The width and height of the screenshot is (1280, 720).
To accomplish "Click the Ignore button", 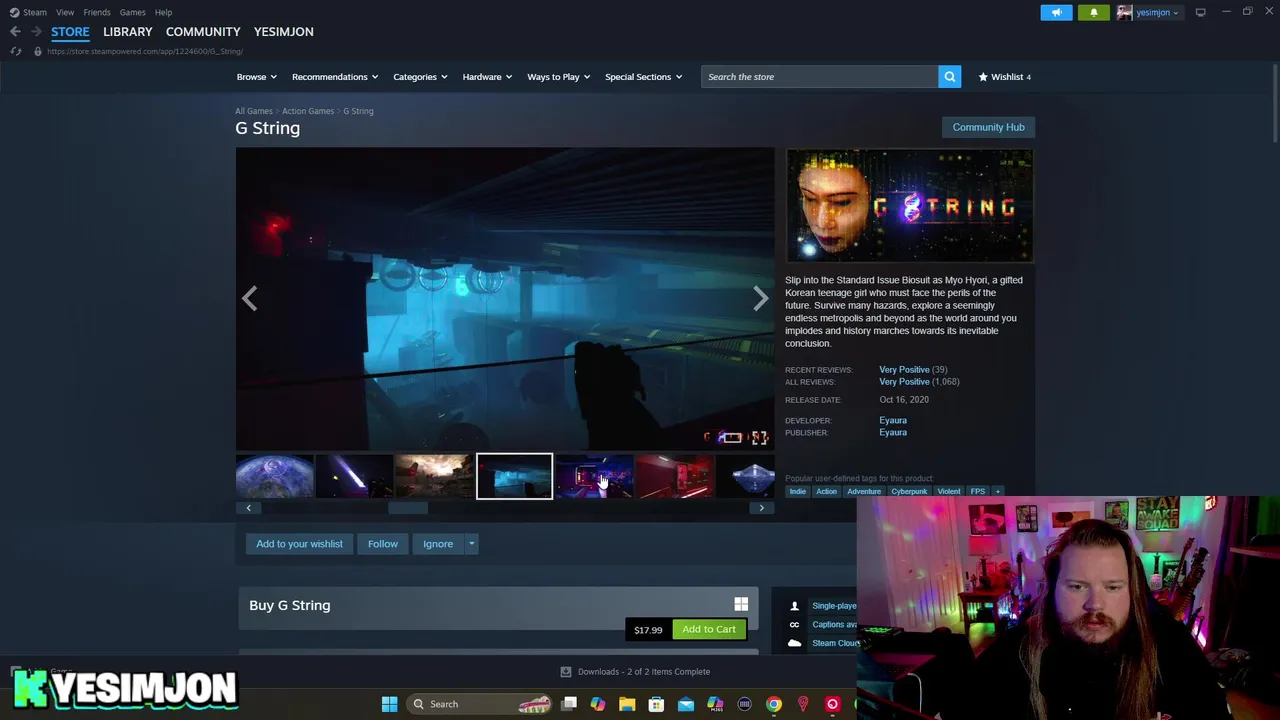I will (438, 544).
